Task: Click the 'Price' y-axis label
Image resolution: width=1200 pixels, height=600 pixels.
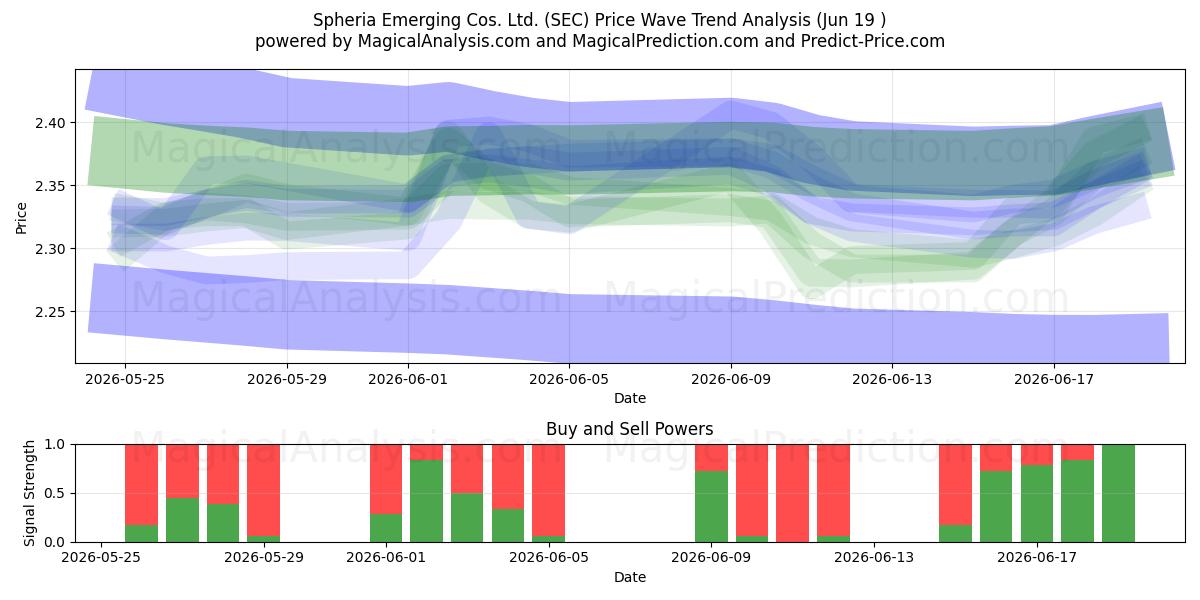Action: [x=22, y=217]
